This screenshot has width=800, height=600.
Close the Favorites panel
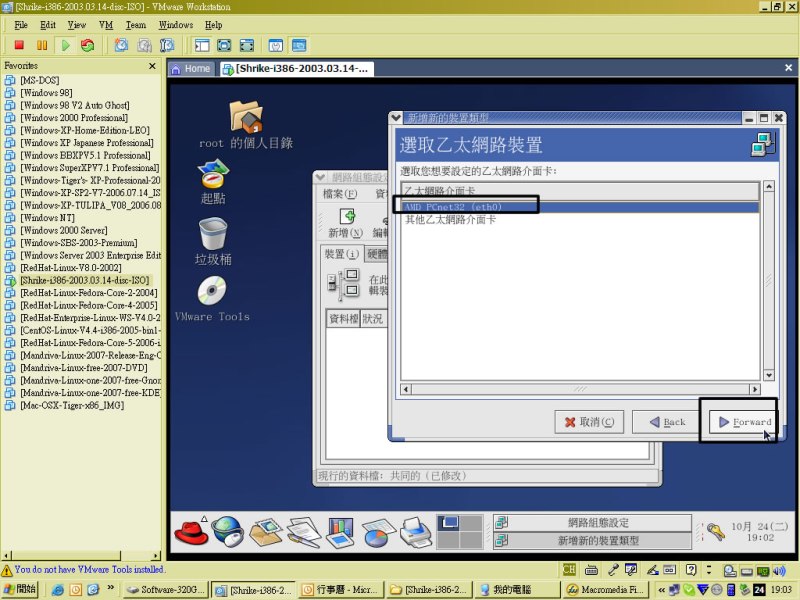click(x=152, y=66)
